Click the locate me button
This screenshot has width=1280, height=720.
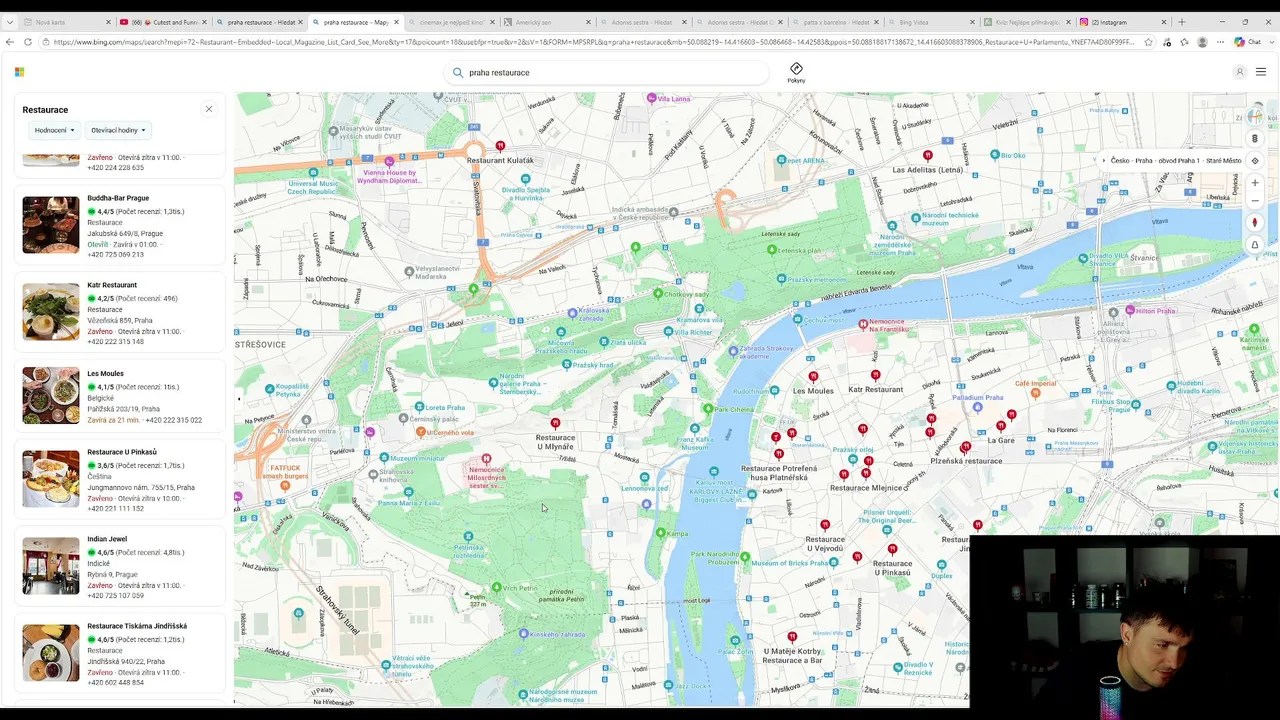(1255, 160)
